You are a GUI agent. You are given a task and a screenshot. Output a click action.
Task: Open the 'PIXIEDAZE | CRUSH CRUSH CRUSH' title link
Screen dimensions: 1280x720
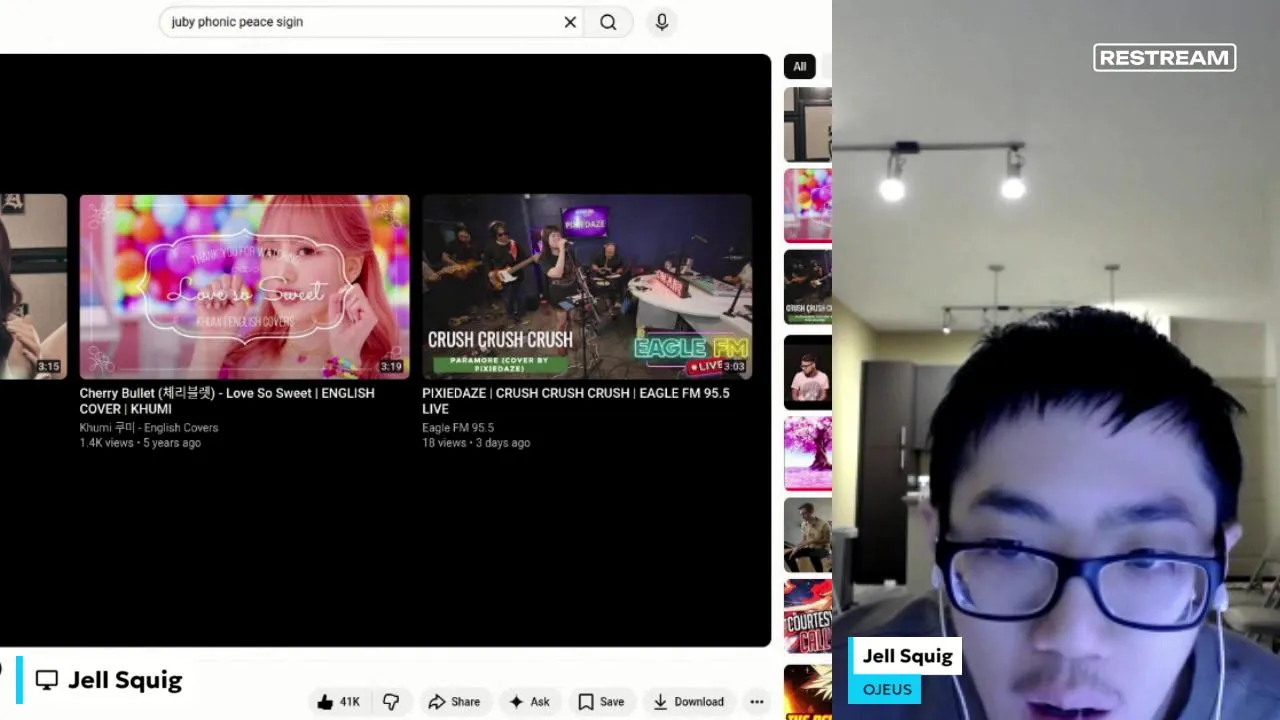click(x=576, y=401)
